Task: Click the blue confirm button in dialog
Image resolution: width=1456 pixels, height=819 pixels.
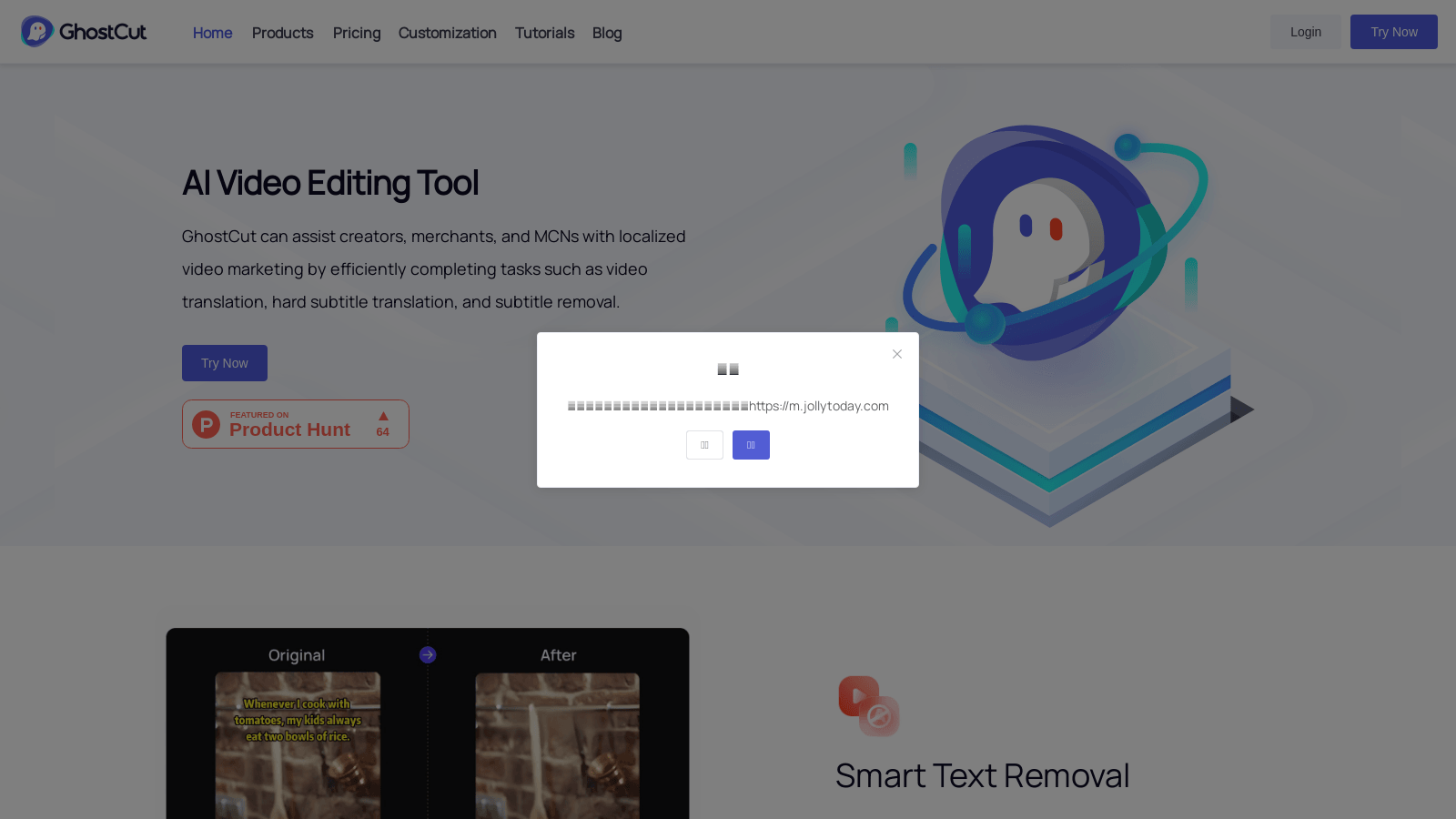Action: [x=751, y=445]
